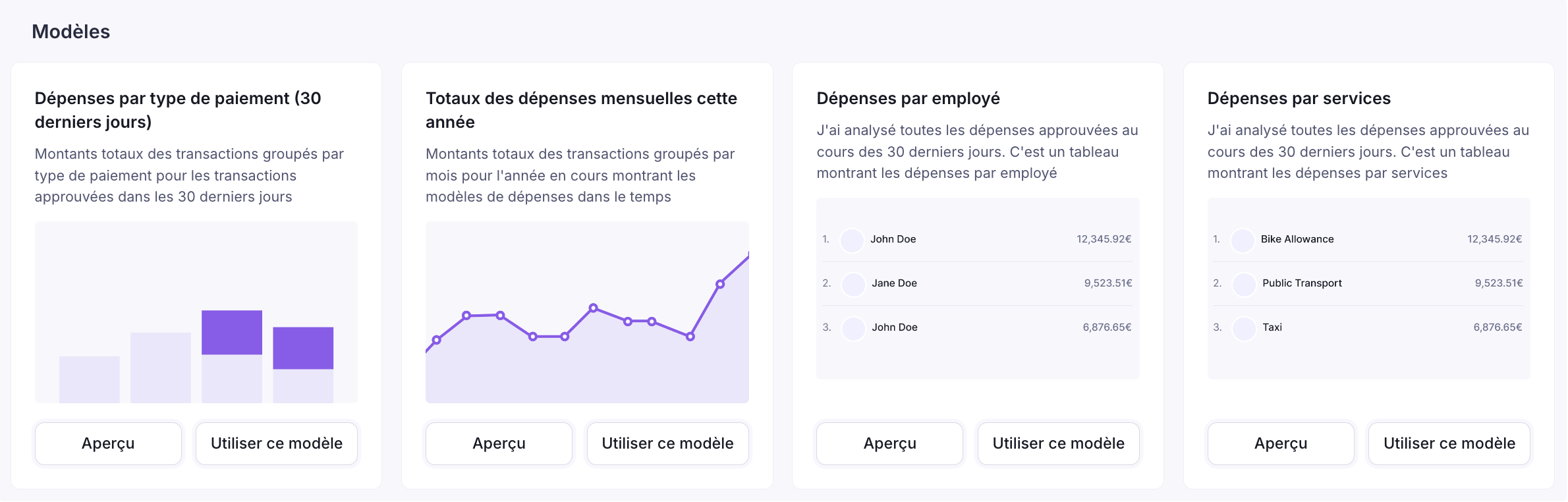Image resolution: width=1568 pixels, height=502 pixels.
Task: Click the Public Transport service icon
Action: pos(1244,284)
